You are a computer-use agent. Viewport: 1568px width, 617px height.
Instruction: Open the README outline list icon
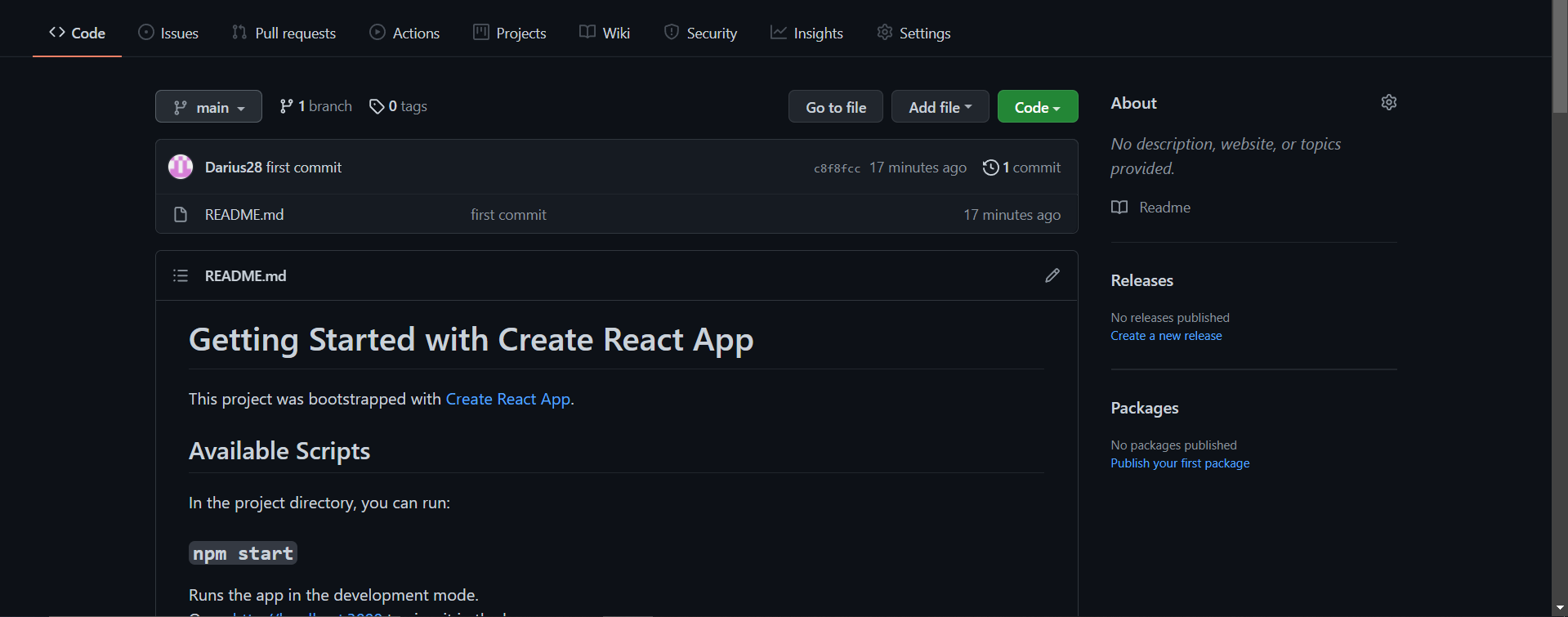181,275
